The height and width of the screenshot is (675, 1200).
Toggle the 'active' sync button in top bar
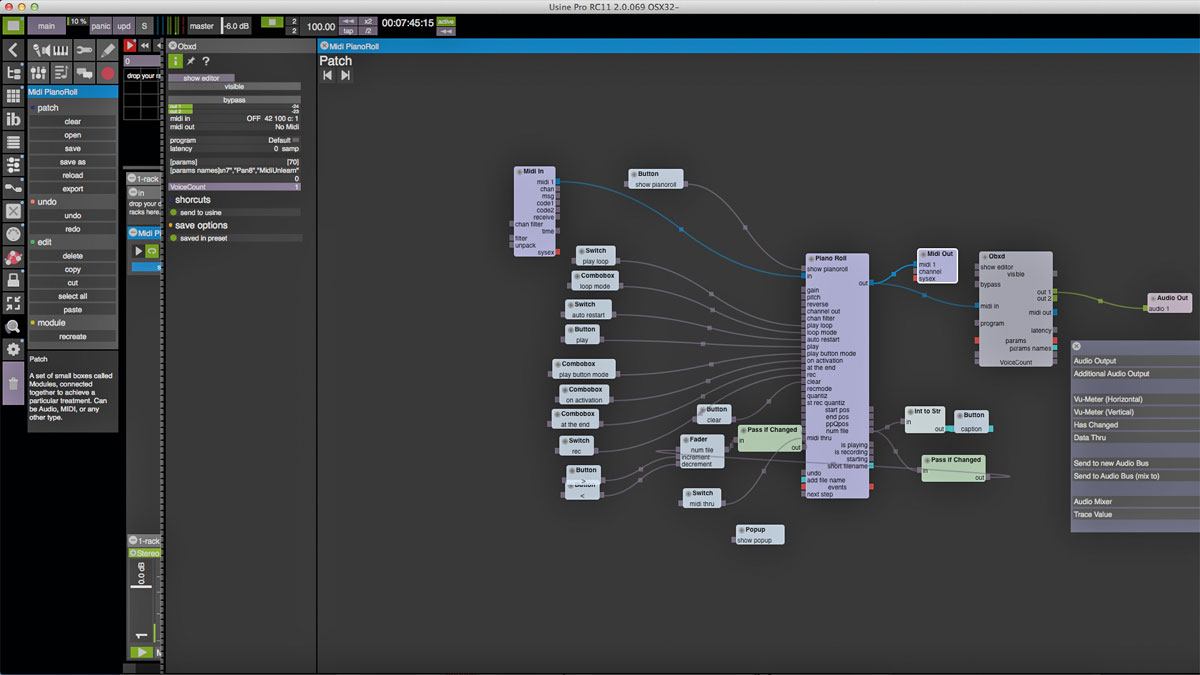[446, 21]
